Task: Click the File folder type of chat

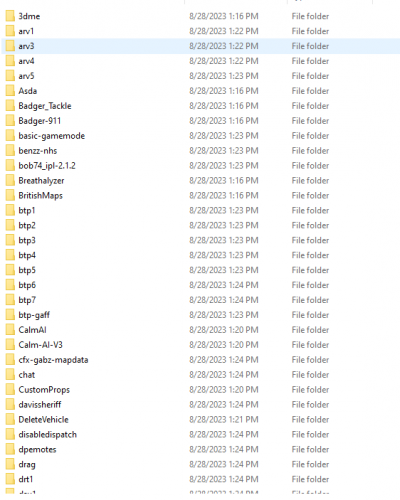Action: tap(310, 375)
